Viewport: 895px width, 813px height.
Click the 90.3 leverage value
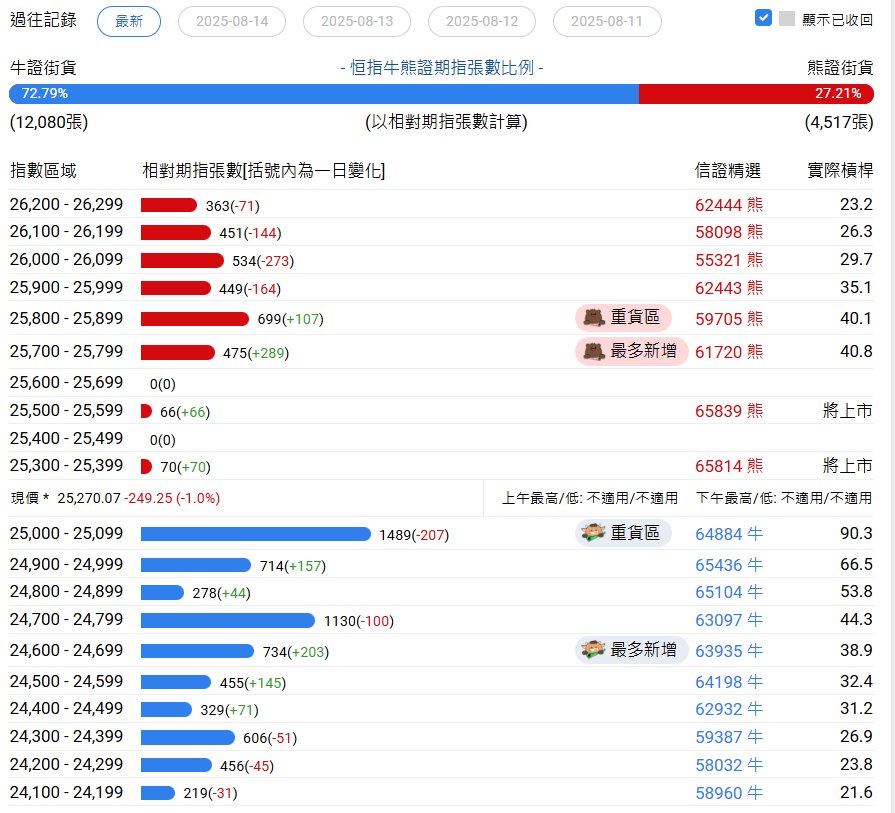(856, 534)
